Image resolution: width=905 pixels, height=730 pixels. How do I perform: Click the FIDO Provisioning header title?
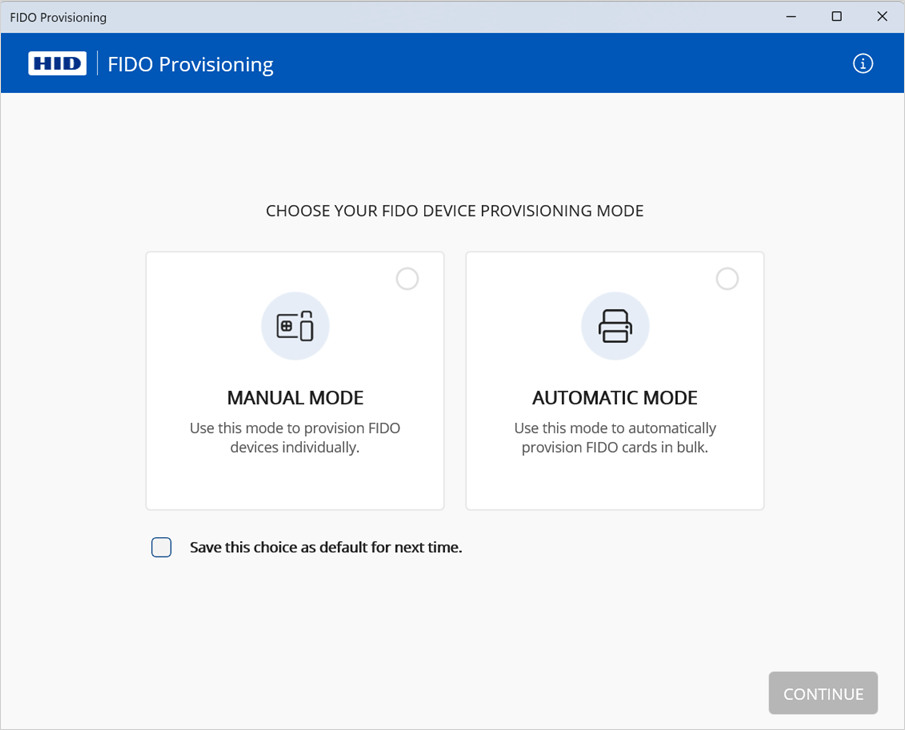190,64
